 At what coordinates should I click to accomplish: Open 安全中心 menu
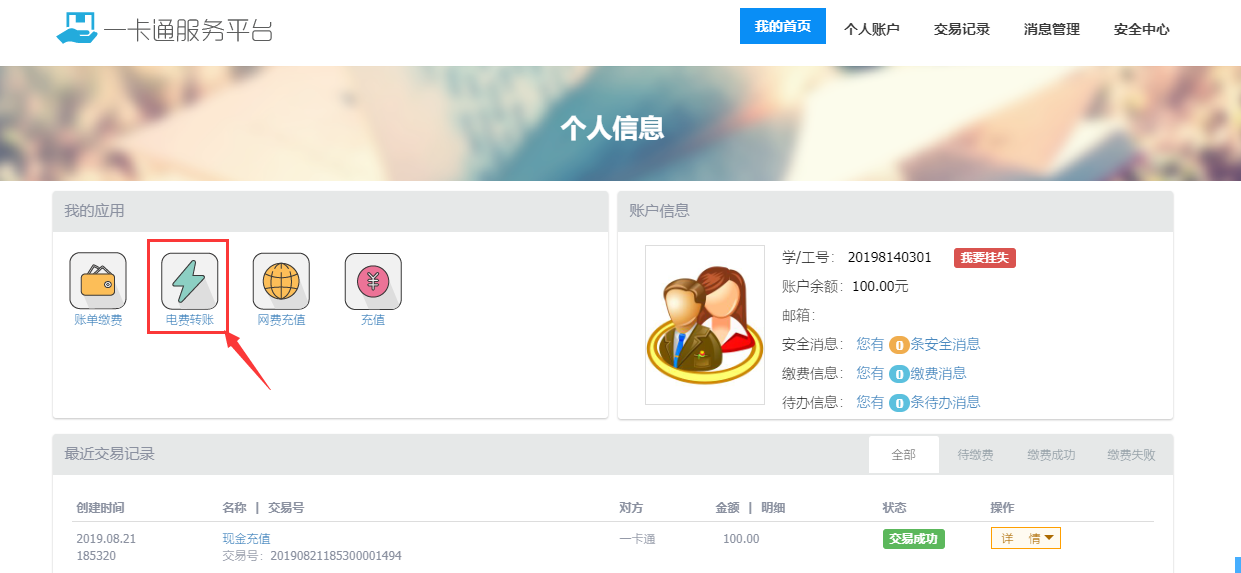pyautogui.click(x=1142, y=29)
